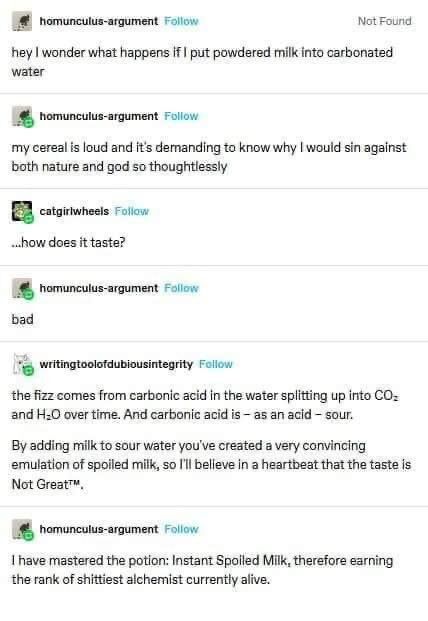Open the Not Found link
Image resolution: width=428 pixels, height=621 pixels.
point(384,21)
